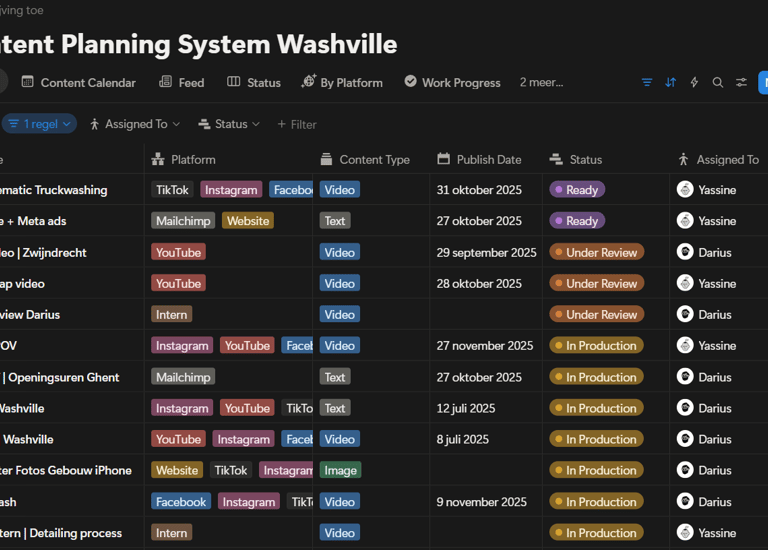This screenshot has height=550, width=768.
Task: Click date '8 juli 2025'
Action: 463,439
